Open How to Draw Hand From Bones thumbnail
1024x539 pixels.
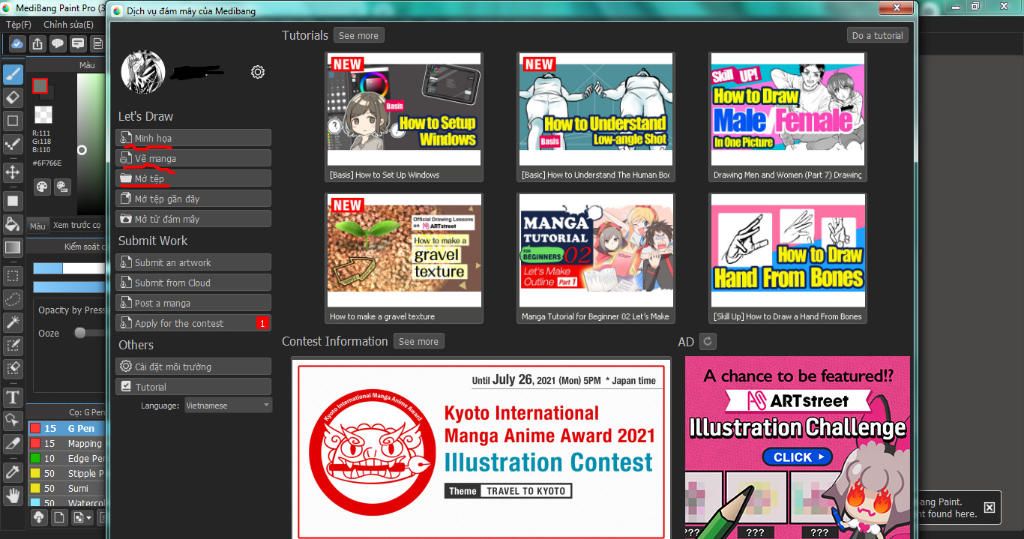(x=788, y=250)
